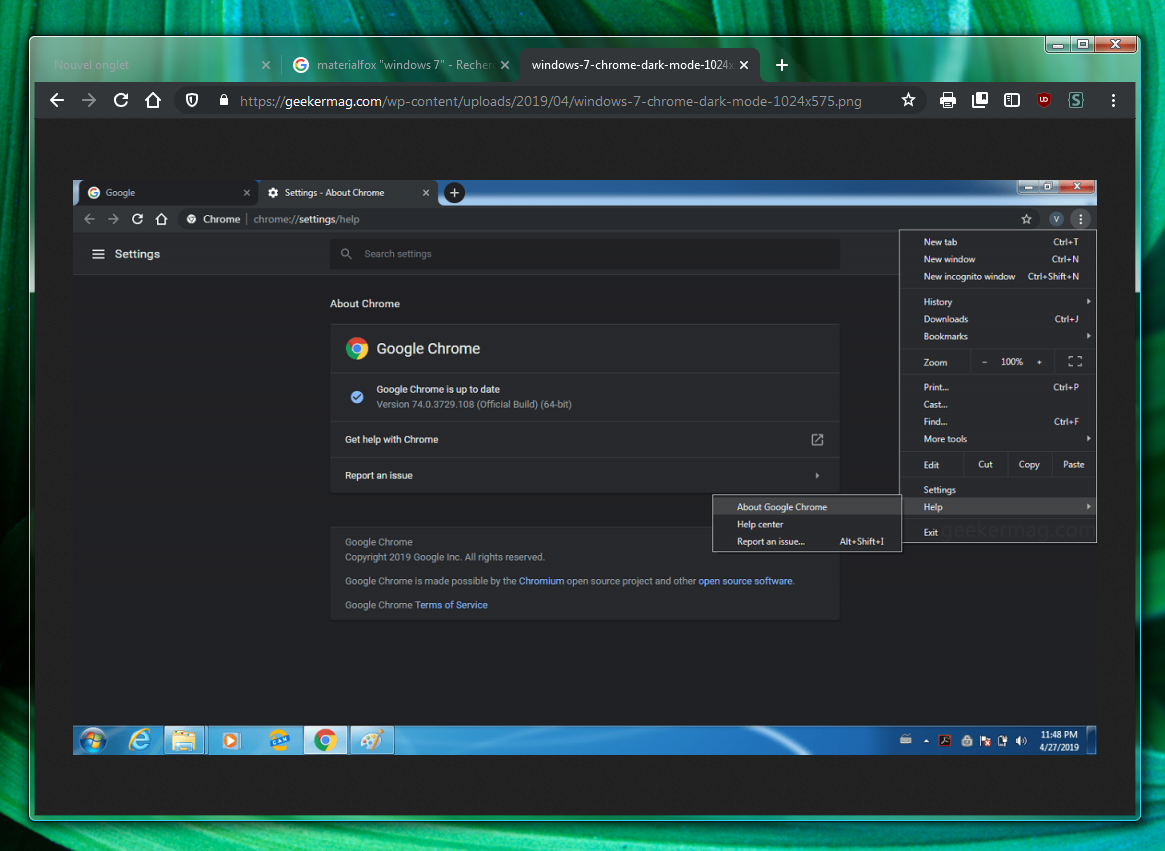Screen dimensions: 1165x851
Task: Click the geekermag.com URL in address bar
Action: [x=551, y=101]
